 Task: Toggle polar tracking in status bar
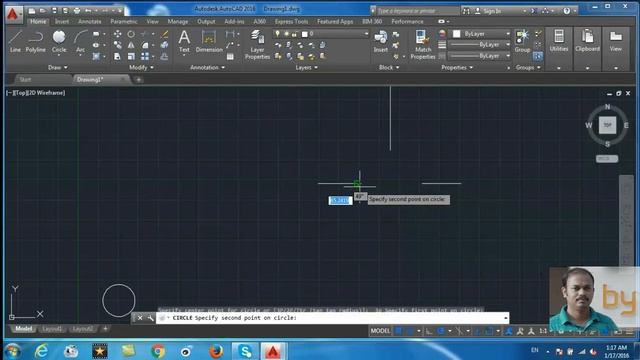pos(440,331)
